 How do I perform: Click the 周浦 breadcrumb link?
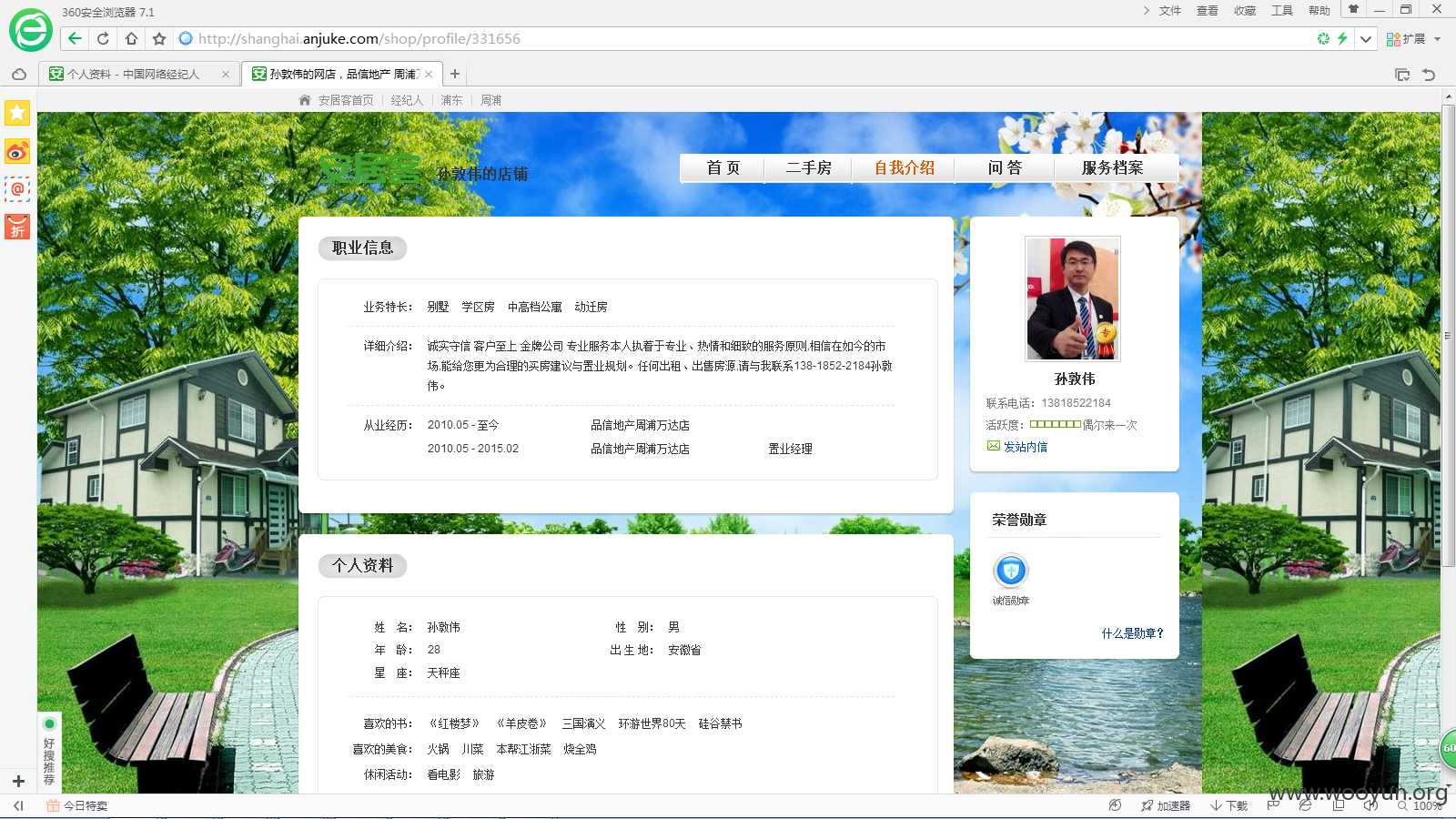tap(491, 100)
